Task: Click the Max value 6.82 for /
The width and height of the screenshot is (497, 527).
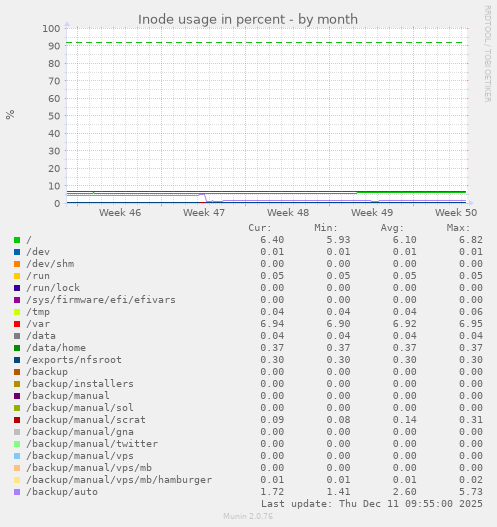Action: 471,240
